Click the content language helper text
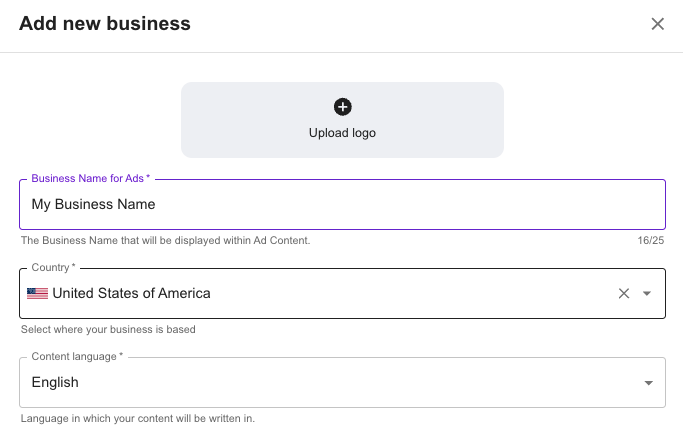Image resolution: width=683 pixels, height=442 pixels. pyautogui.click(x=137, y=418)
